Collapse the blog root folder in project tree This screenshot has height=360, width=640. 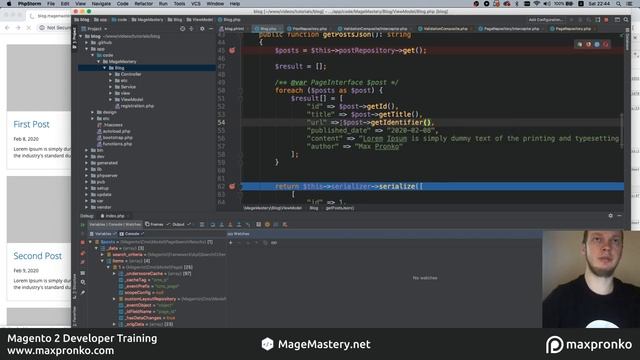coord(81,36)
